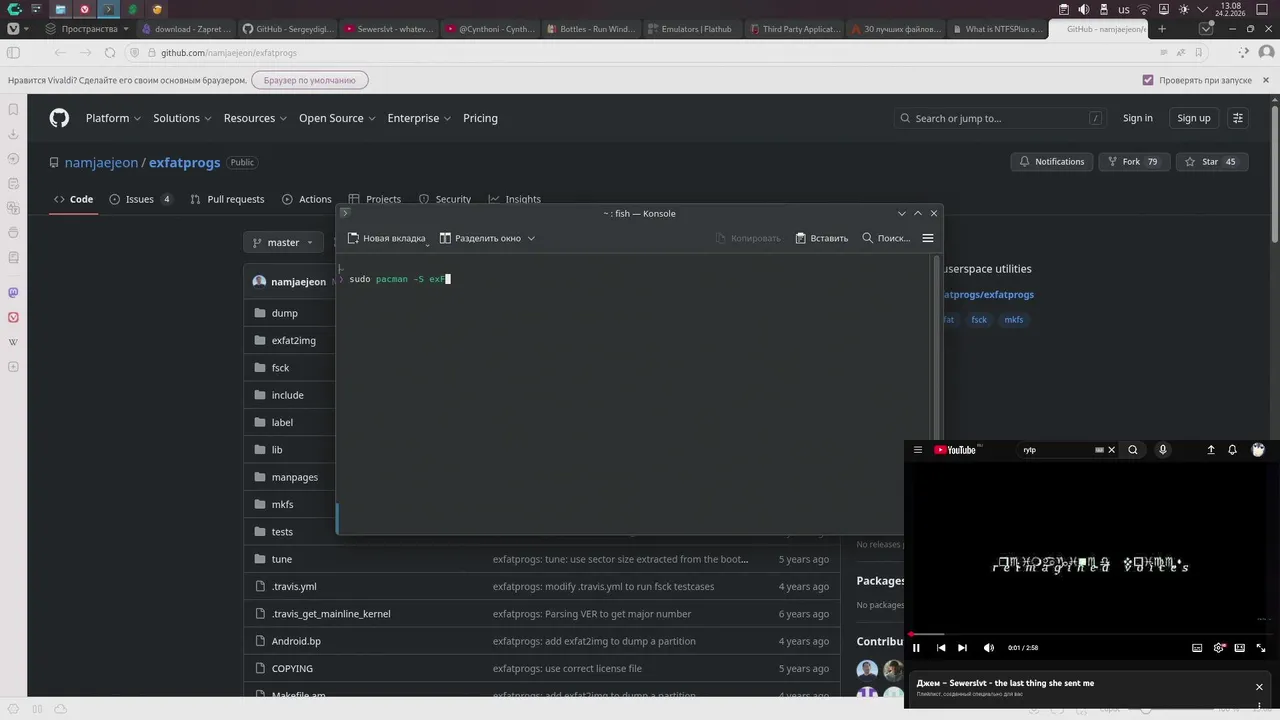Viewport: 1280px width, 720px height.
Task: Expand the Resources dropdown on GitHub
Action: pyautogui.click(x=256, y=118)
